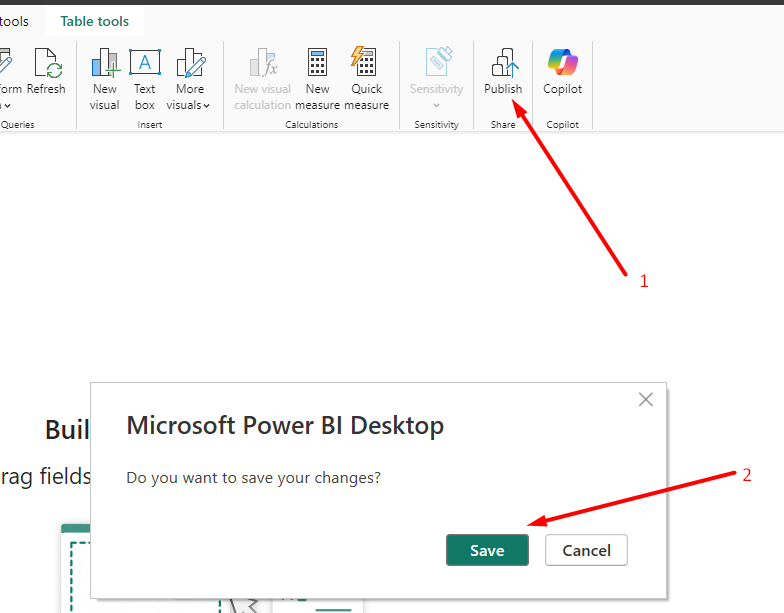The image size is (784, 613).
Task: Click Save in the dialog
Action: [x=487, y=550]
